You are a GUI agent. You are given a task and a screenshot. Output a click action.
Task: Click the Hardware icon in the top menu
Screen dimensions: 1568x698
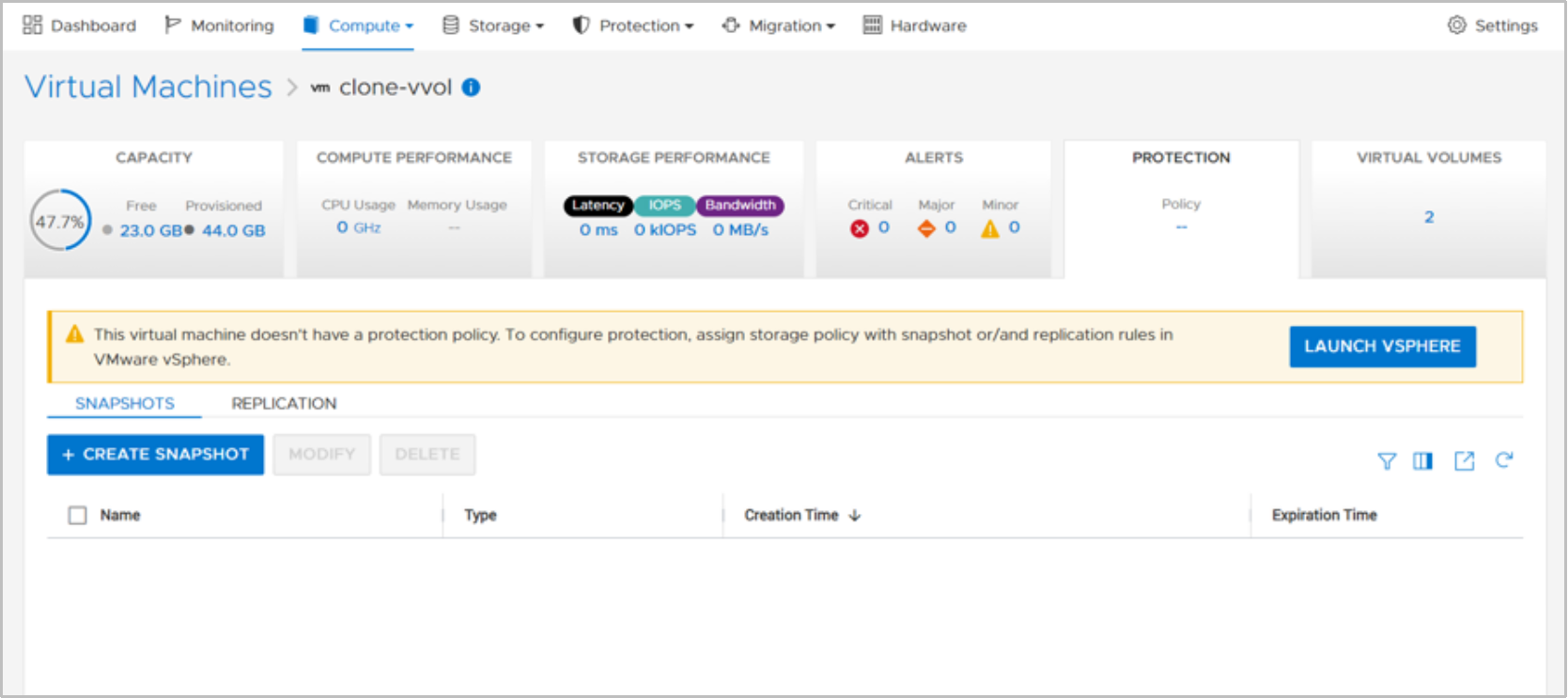[x=872, y=25]
